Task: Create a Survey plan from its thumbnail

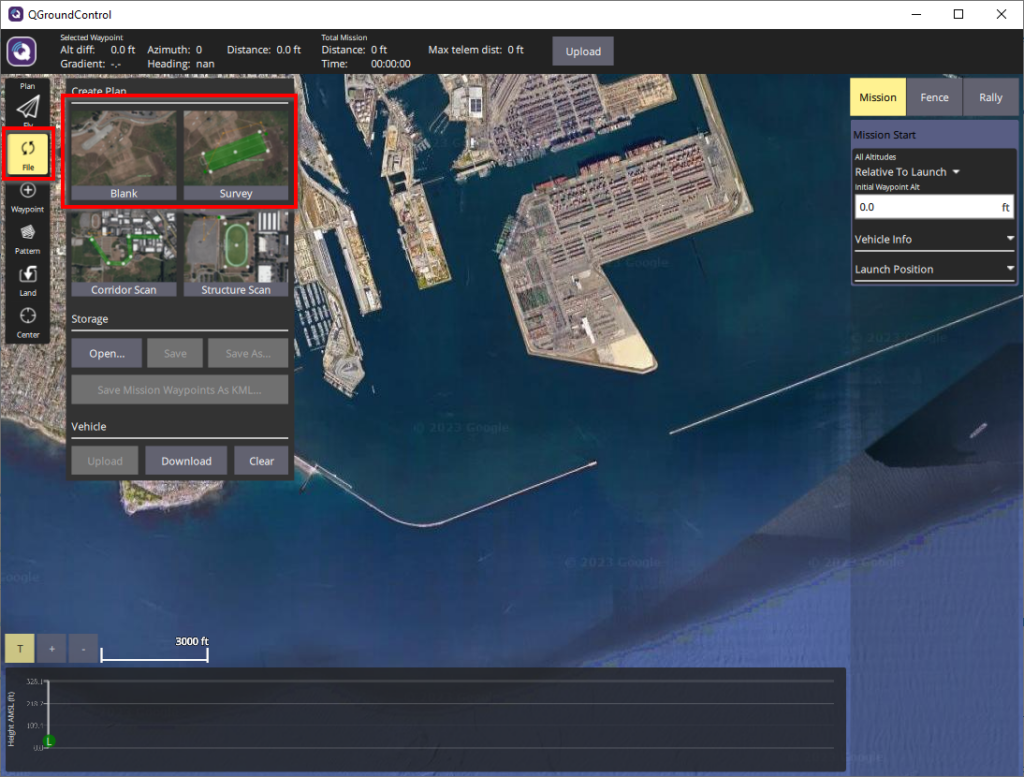Action: tap(237, 150)
